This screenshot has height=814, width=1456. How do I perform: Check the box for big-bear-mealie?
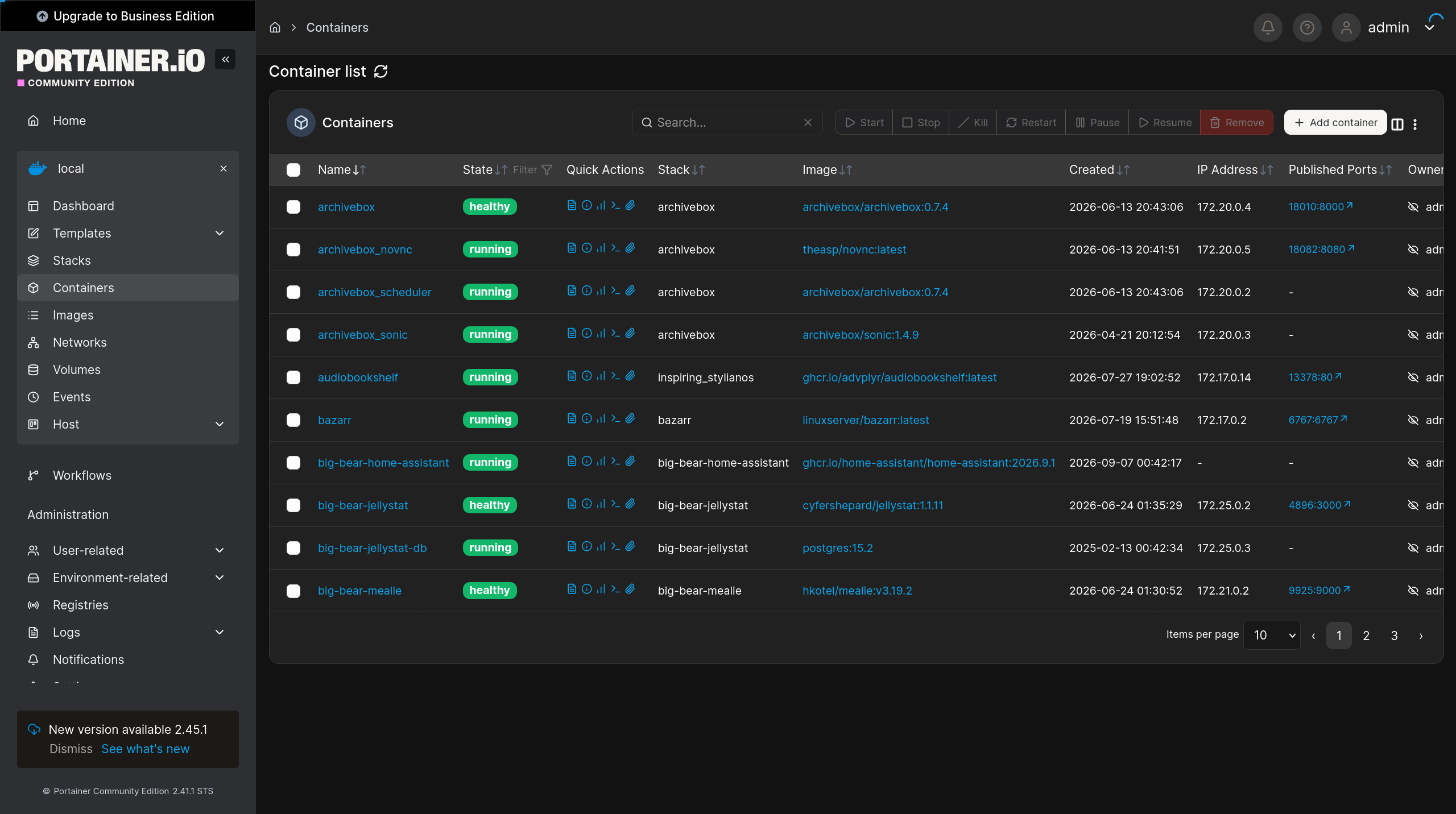tap(293, 591)
